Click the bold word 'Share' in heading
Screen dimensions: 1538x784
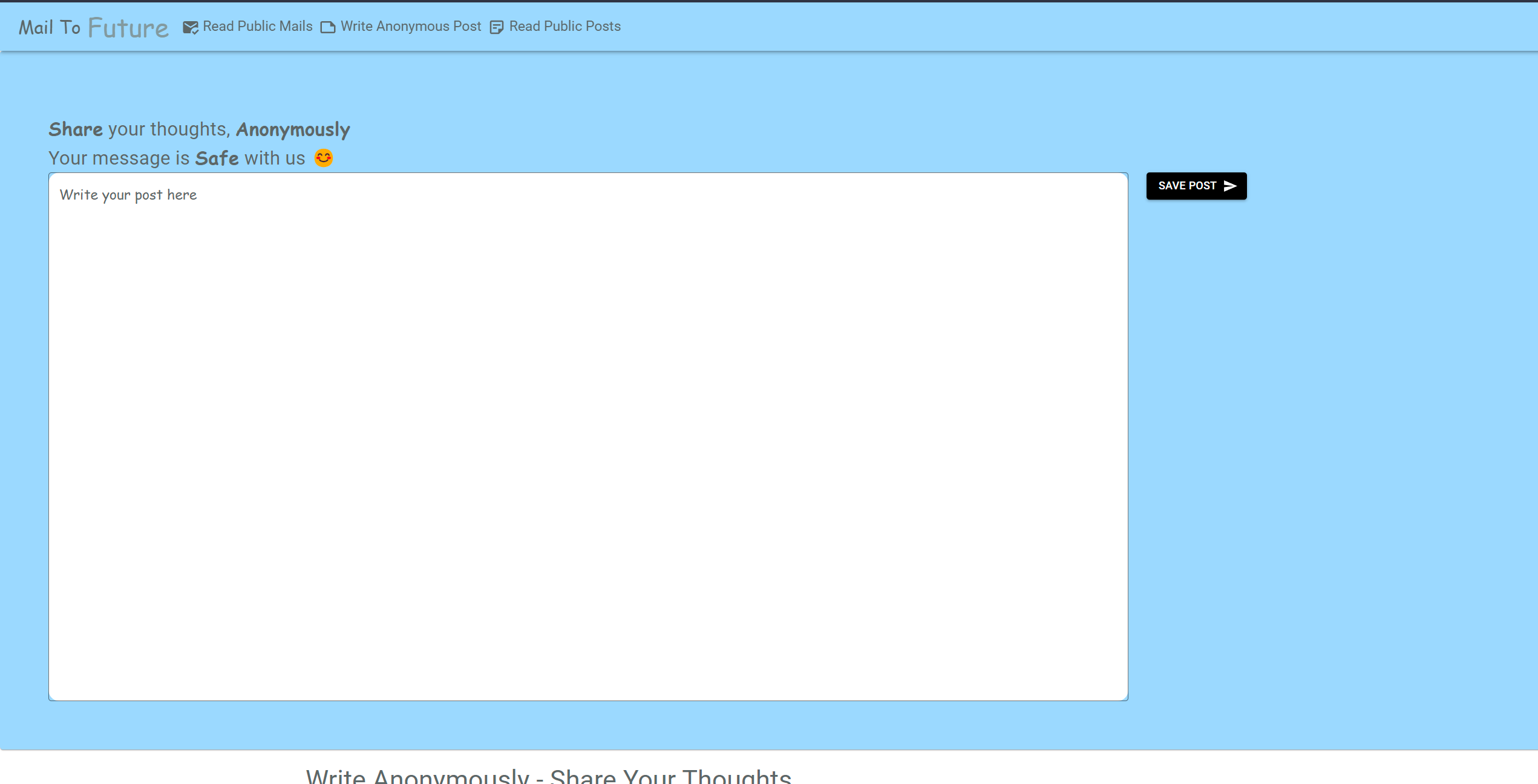point(76,129)
